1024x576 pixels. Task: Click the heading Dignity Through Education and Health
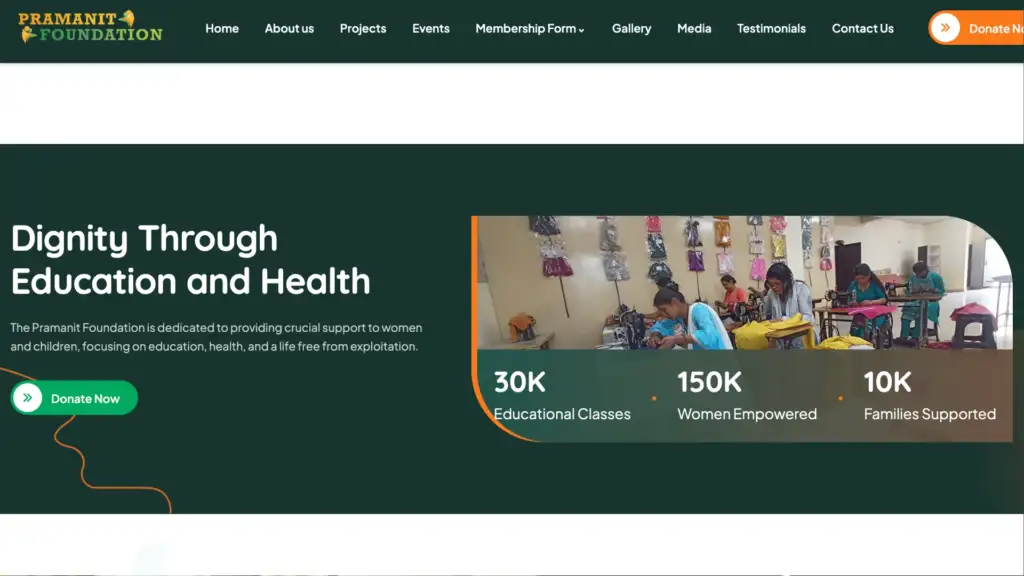point(190,260)
